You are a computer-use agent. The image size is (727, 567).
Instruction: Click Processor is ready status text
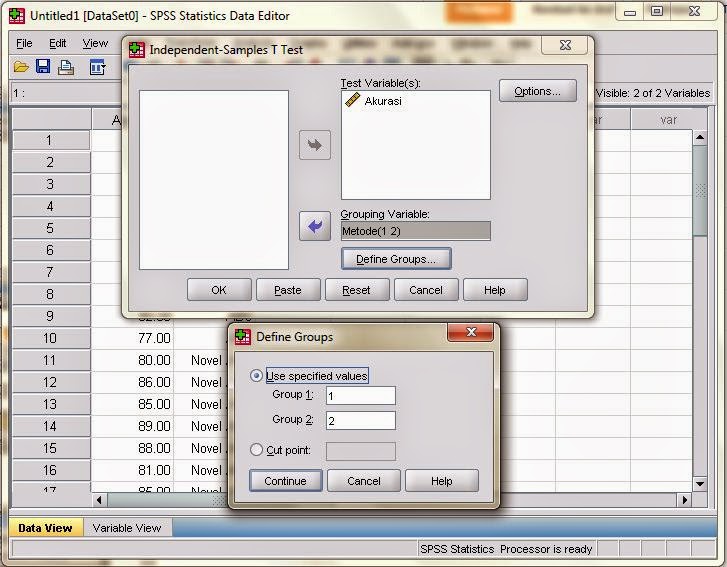click(546, 549)
